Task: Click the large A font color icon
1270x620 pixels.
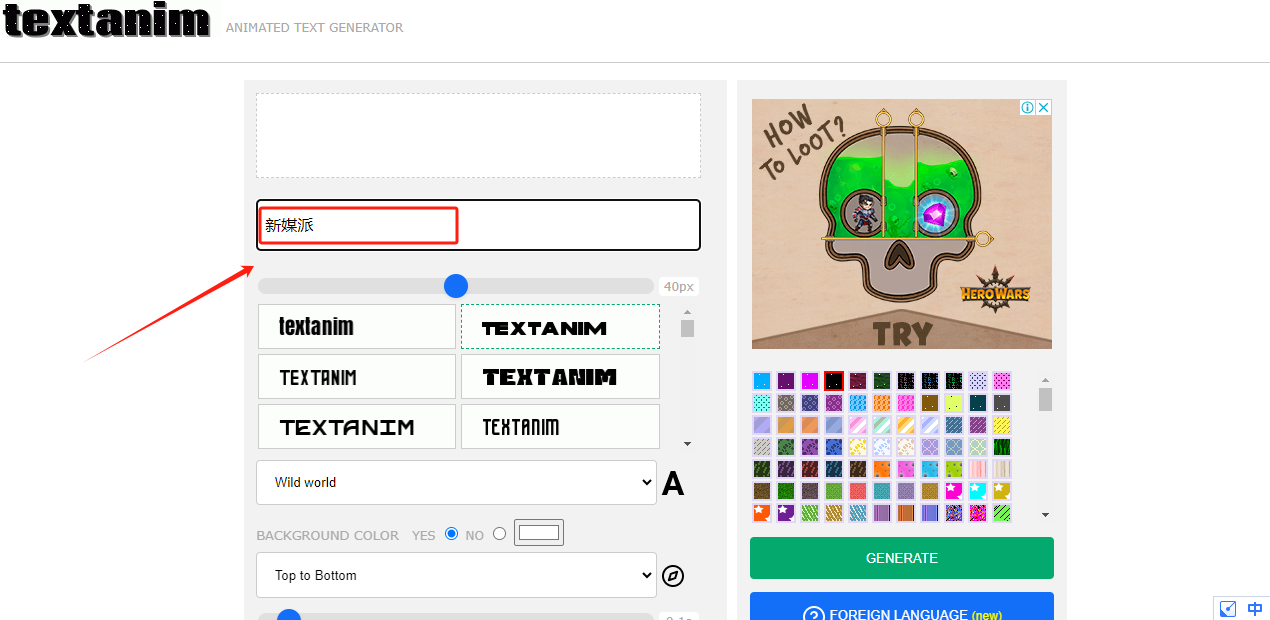Action: [673, 484]
